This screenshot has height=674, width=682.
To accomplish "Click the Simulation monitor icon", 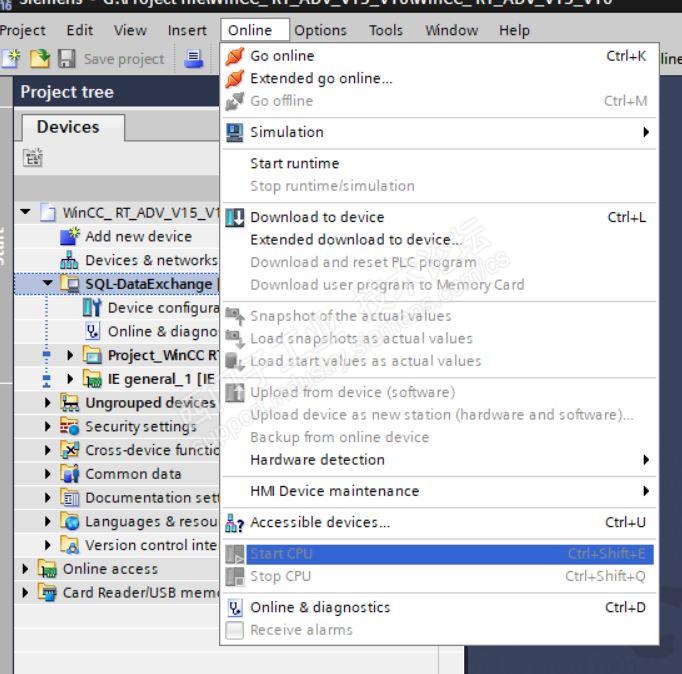I will point(235,133).
